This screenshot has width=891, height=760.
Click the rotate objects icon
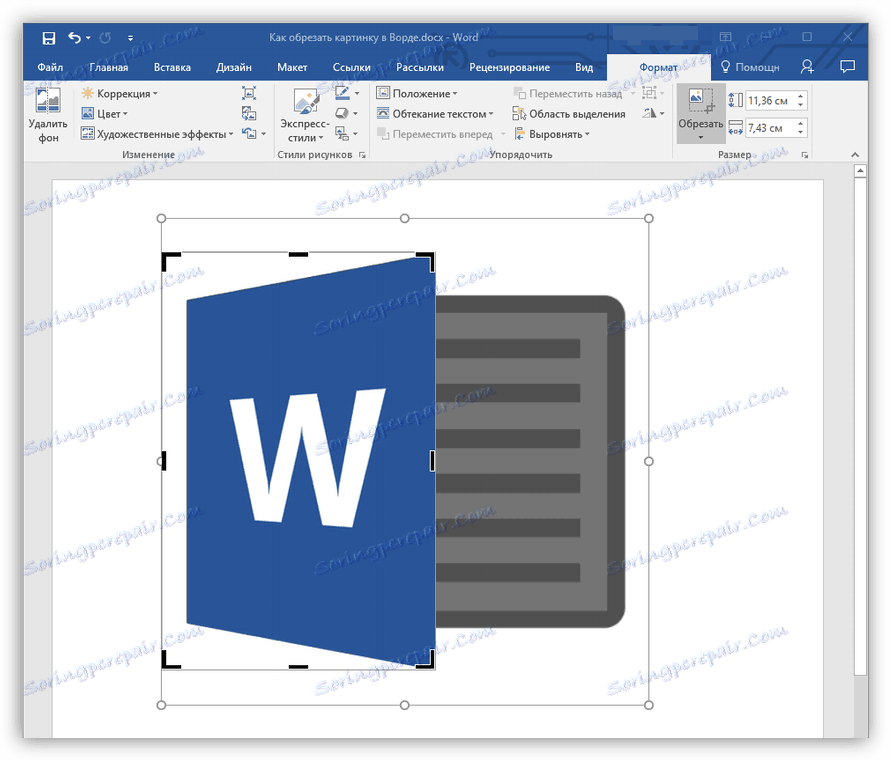pyautogui.click(x=649, y=113)
